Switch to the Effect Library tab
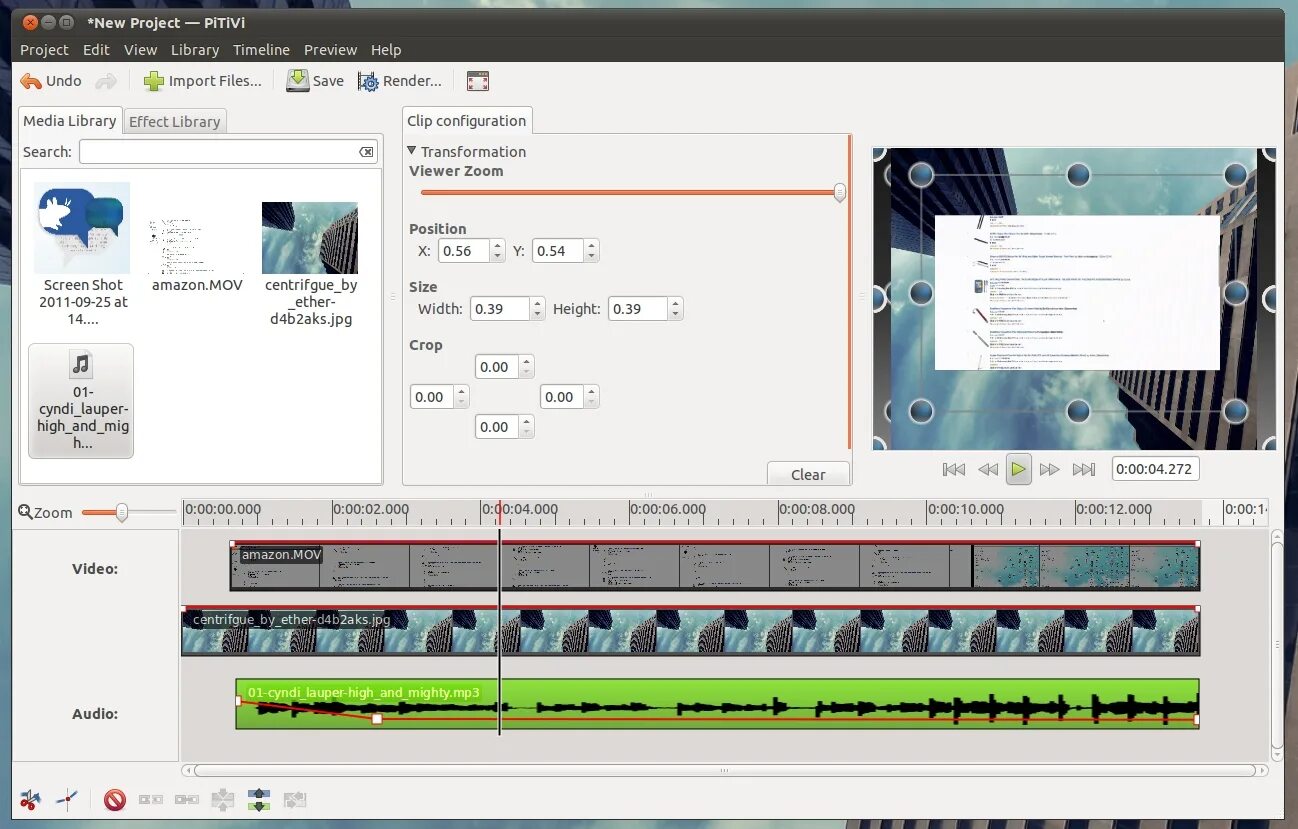This screenshot has width=1298, height=829. point(174,121)
